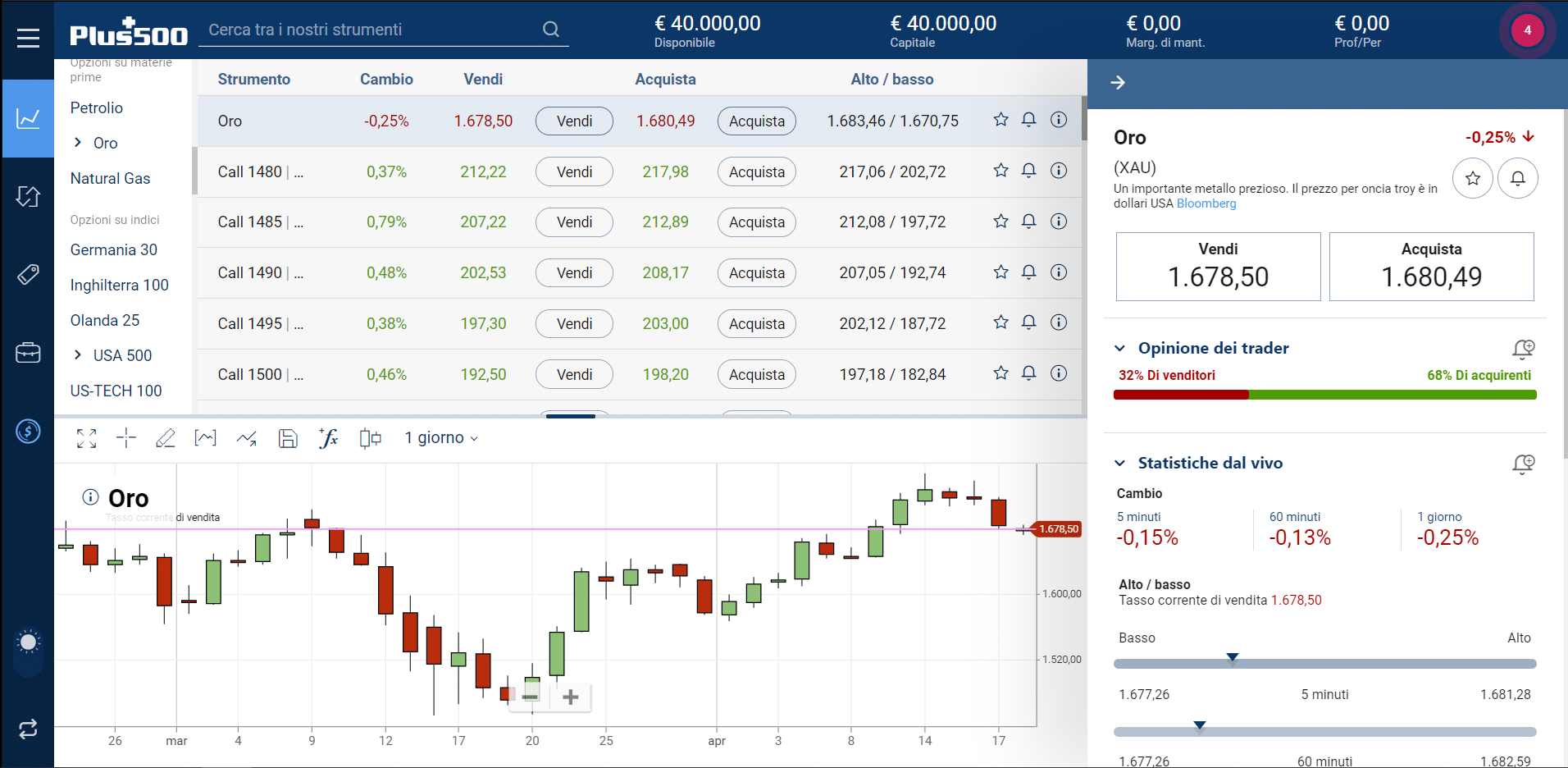Select the crosshair cursor tool

point(125,438)
